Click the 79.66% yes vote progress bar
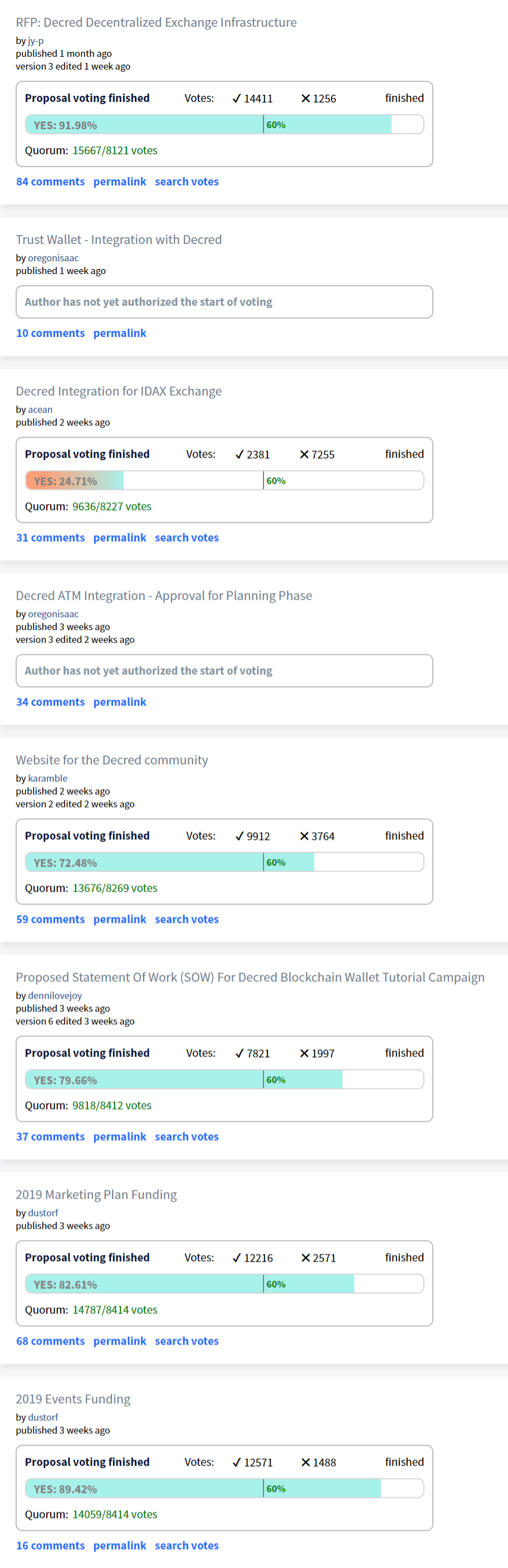Screen dimensions: 508x1568 point(224,1080)
